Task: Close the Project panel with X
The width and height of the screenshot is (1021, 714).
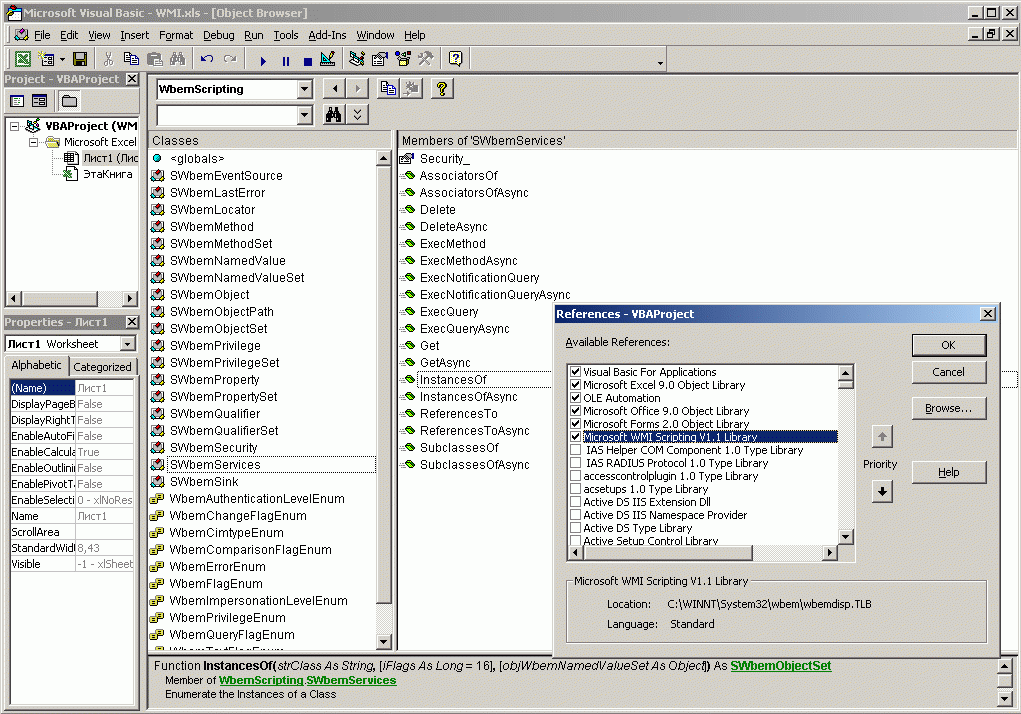Action: 132,79
